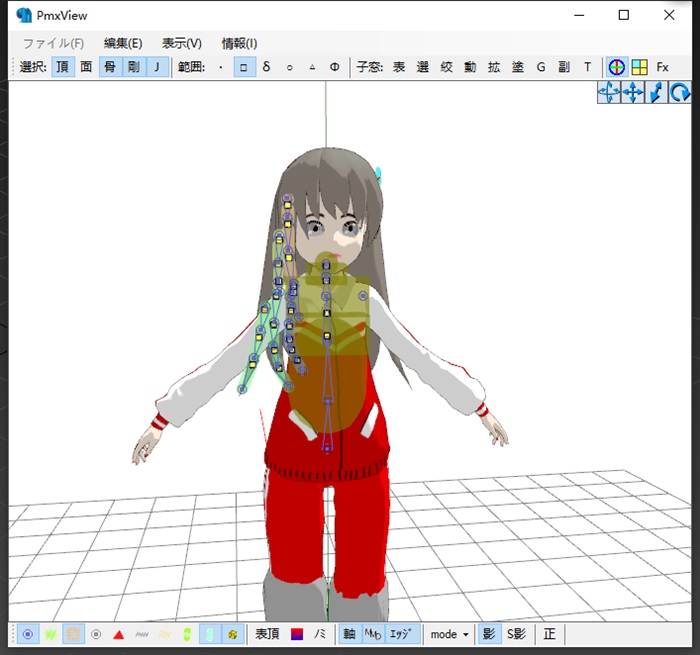
Task: Open the 塗 sub-window button
Action: click(x=518, y=67)
